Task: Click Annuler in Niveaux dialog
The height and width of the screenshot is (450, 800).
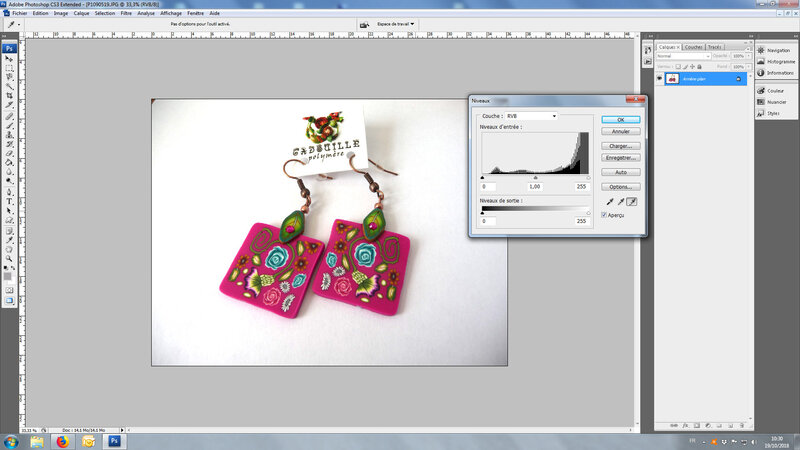Action: [x=620, y=132]
